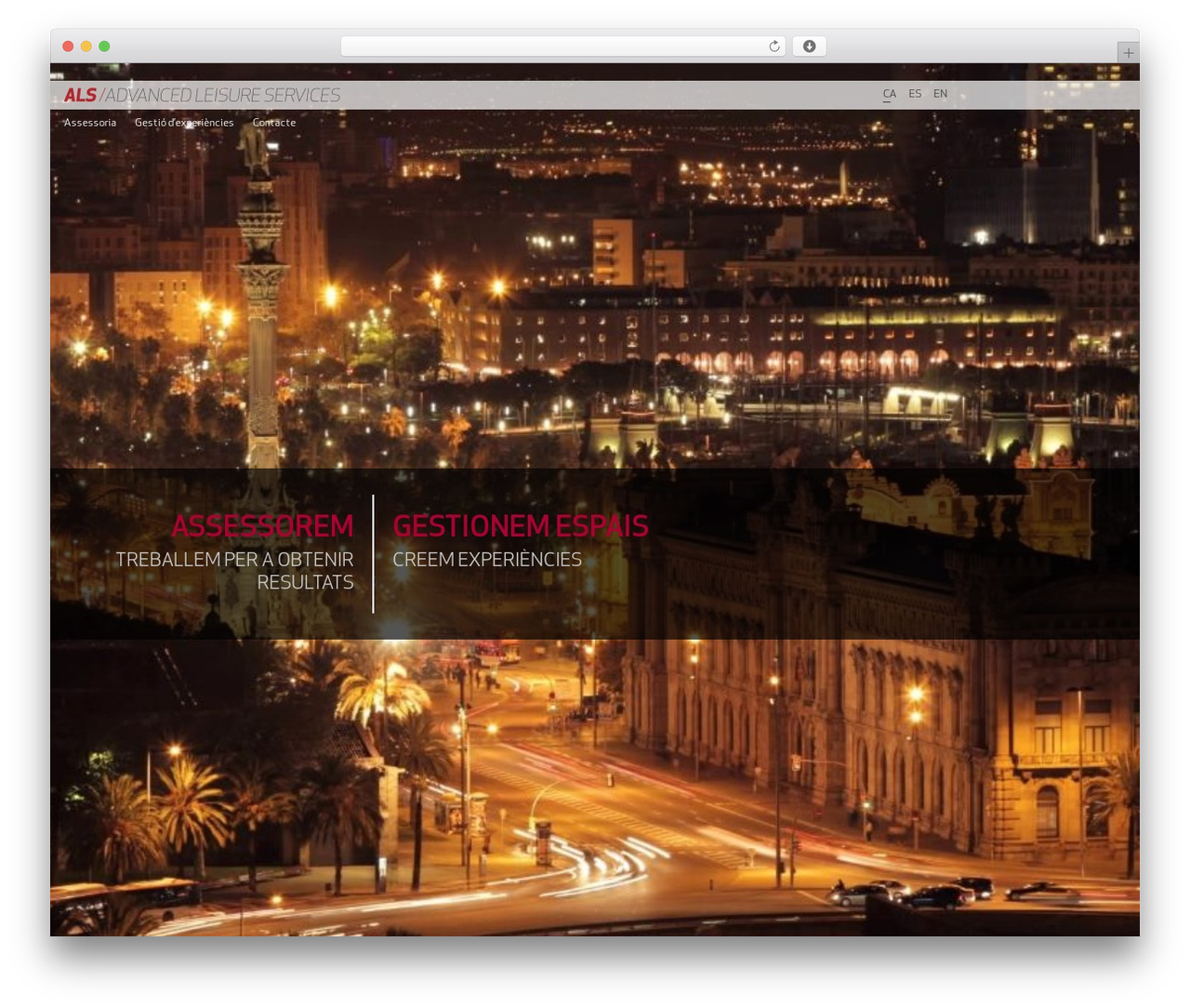The image size is (1190, 1008).
Task: Add a new browser tab with plus
Action: click(x=1128, y=53)
